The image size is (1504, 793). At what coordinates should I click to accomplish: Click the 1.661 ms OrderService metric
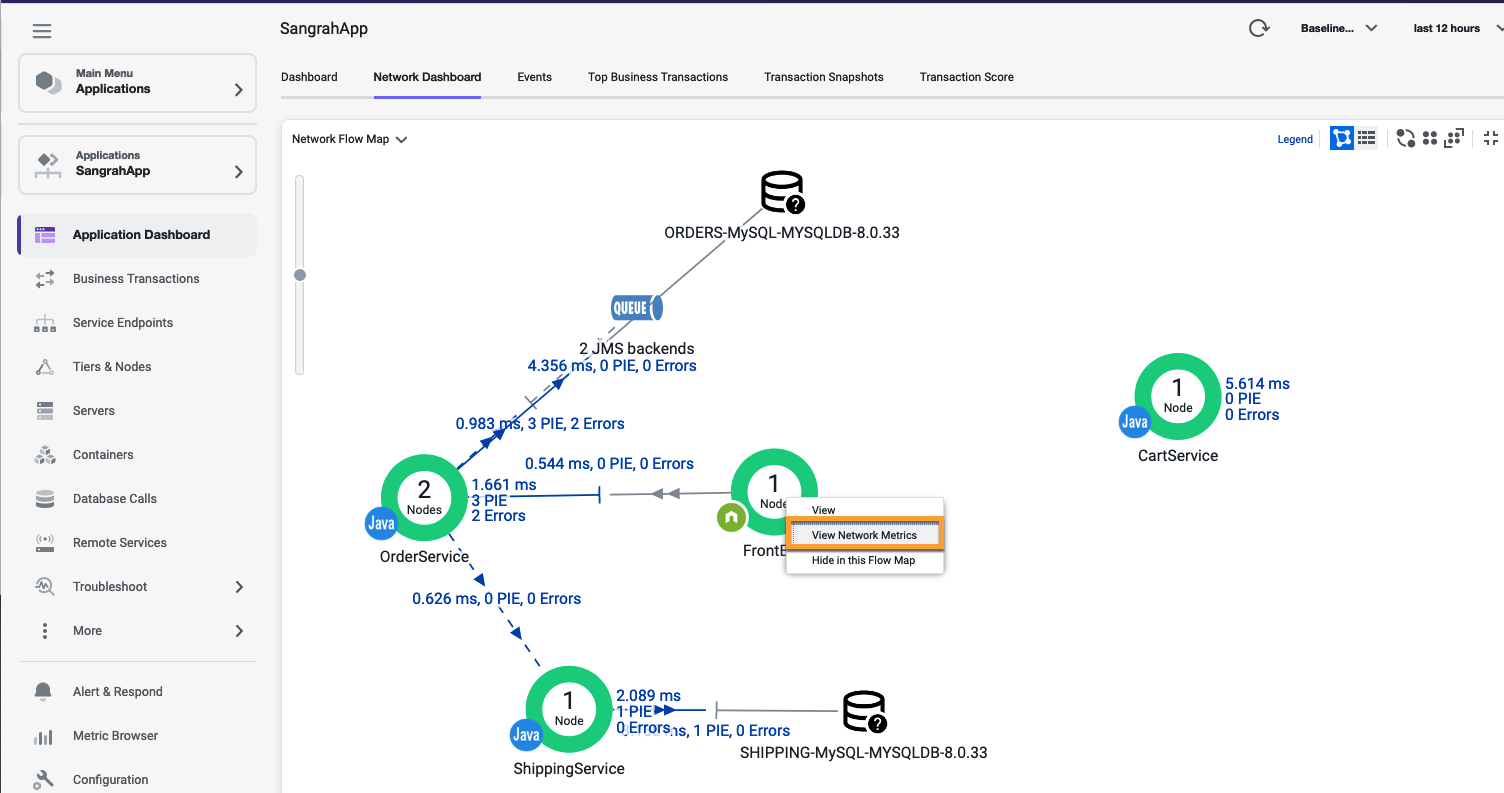click(x=504, y=485)
